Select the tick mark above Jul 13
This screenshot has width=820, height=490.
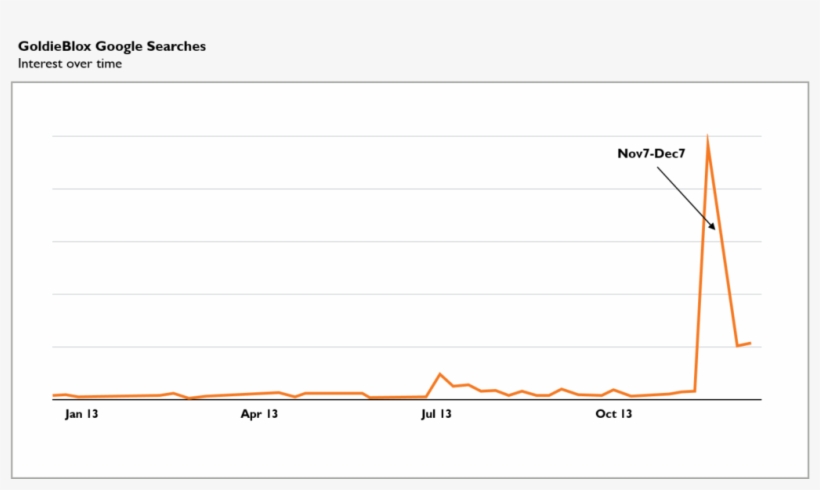[436, 402]
